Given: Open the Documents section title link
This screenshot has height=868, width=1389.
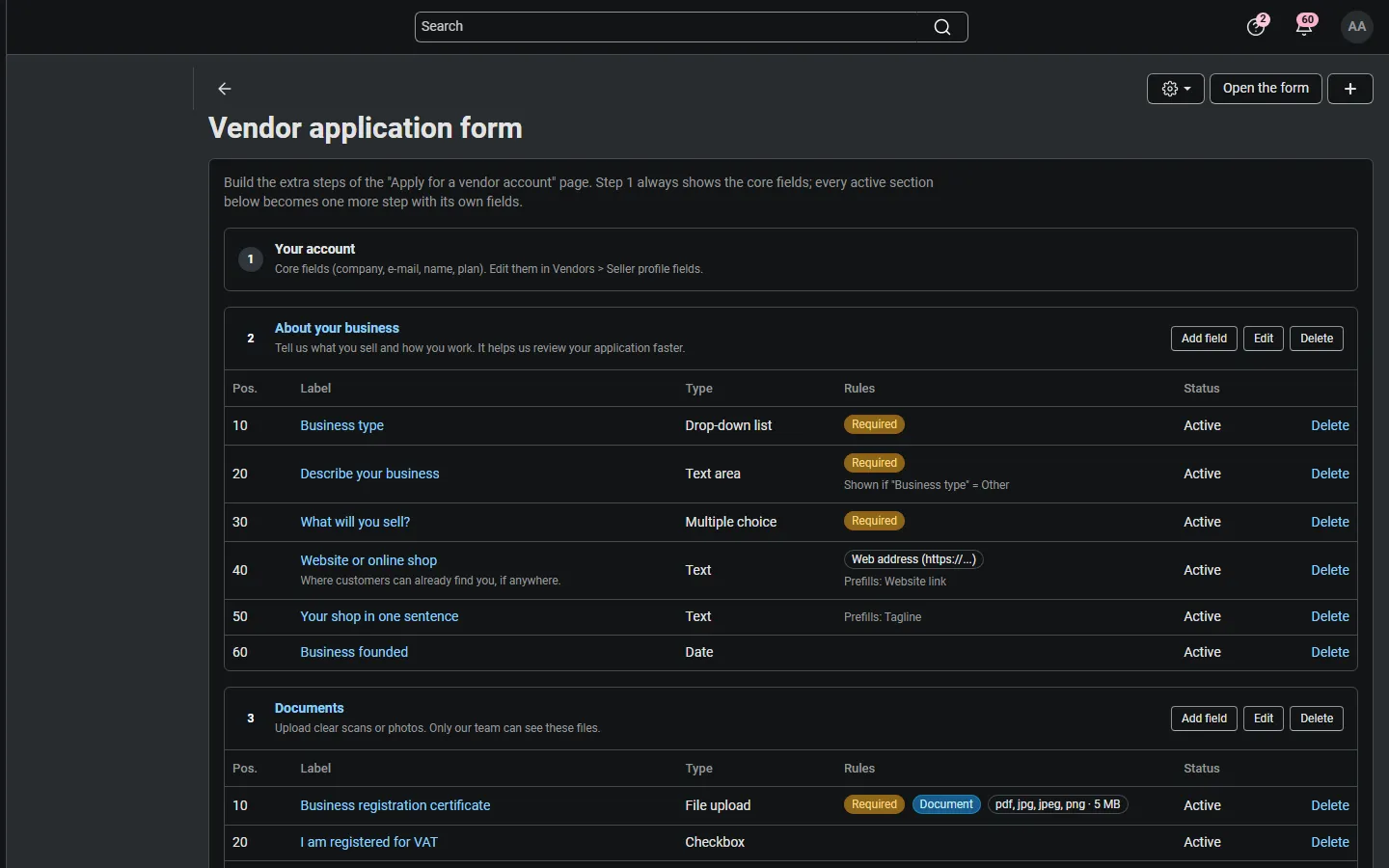Looking at the screenshot, I should coord(309,708).
